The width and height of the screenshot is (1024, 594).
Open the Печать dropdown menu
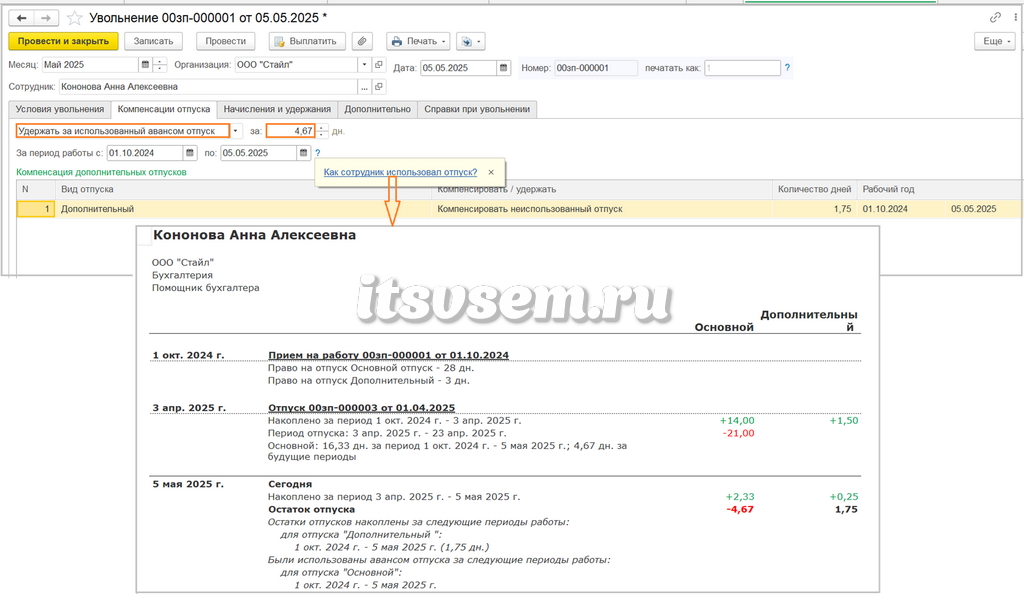click(418, 41)
